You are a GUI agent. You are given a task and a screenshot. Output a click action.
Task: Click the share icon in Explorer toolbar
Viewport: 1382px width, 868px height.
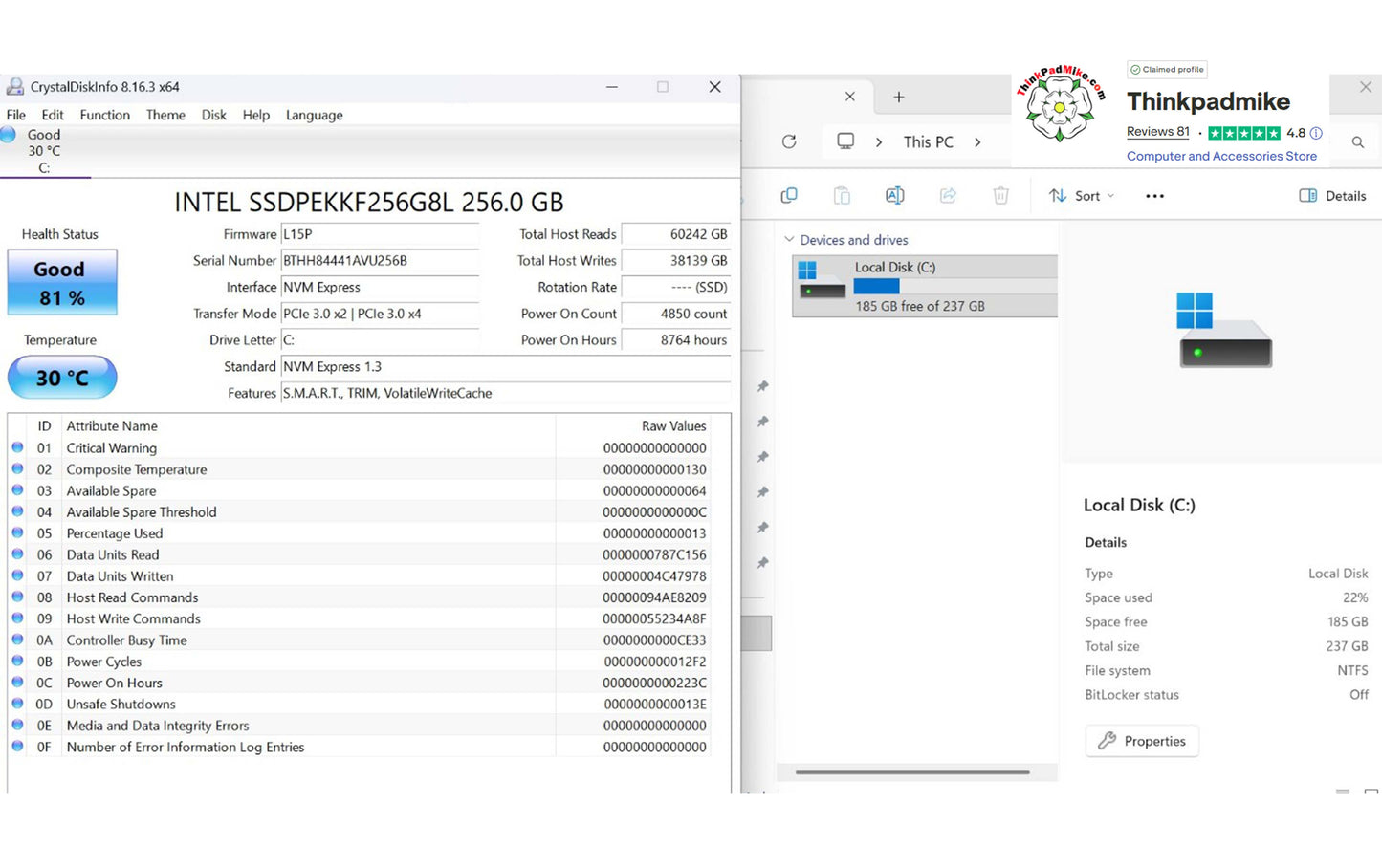(x=948, y=196)
